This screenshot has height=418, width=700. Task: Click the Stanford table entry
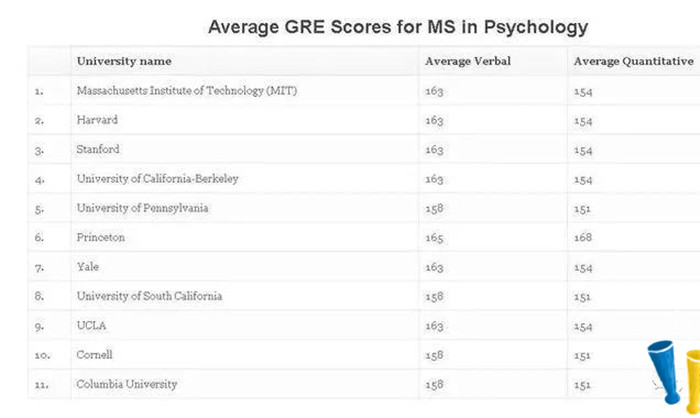tap(98, 149)
